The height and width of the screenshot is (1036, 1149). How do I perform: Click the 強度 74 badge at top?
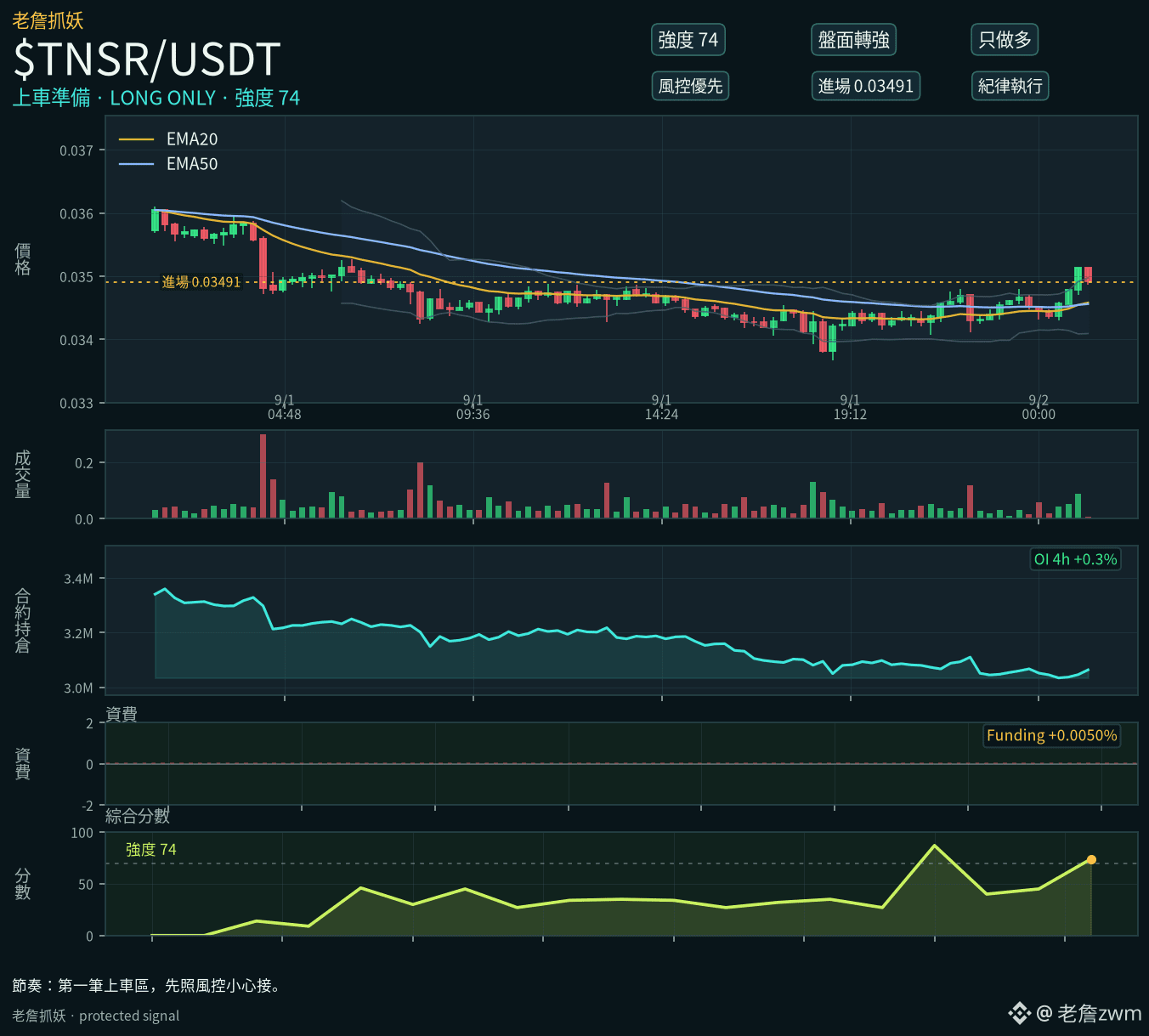point(688,40)
